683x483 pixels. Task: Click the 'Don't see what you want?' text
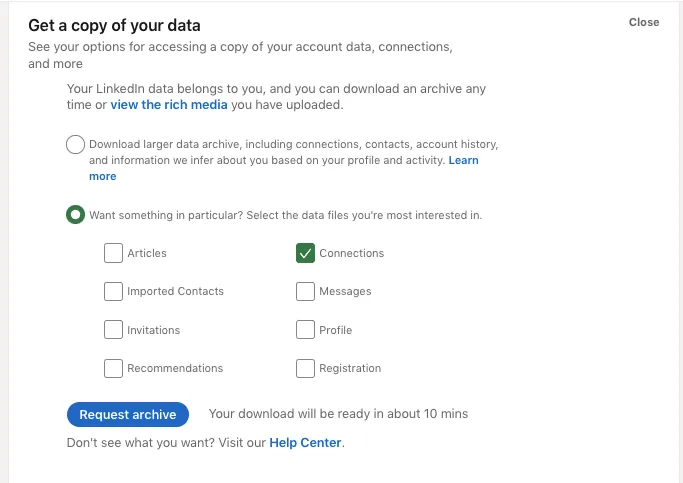[140, 442]
